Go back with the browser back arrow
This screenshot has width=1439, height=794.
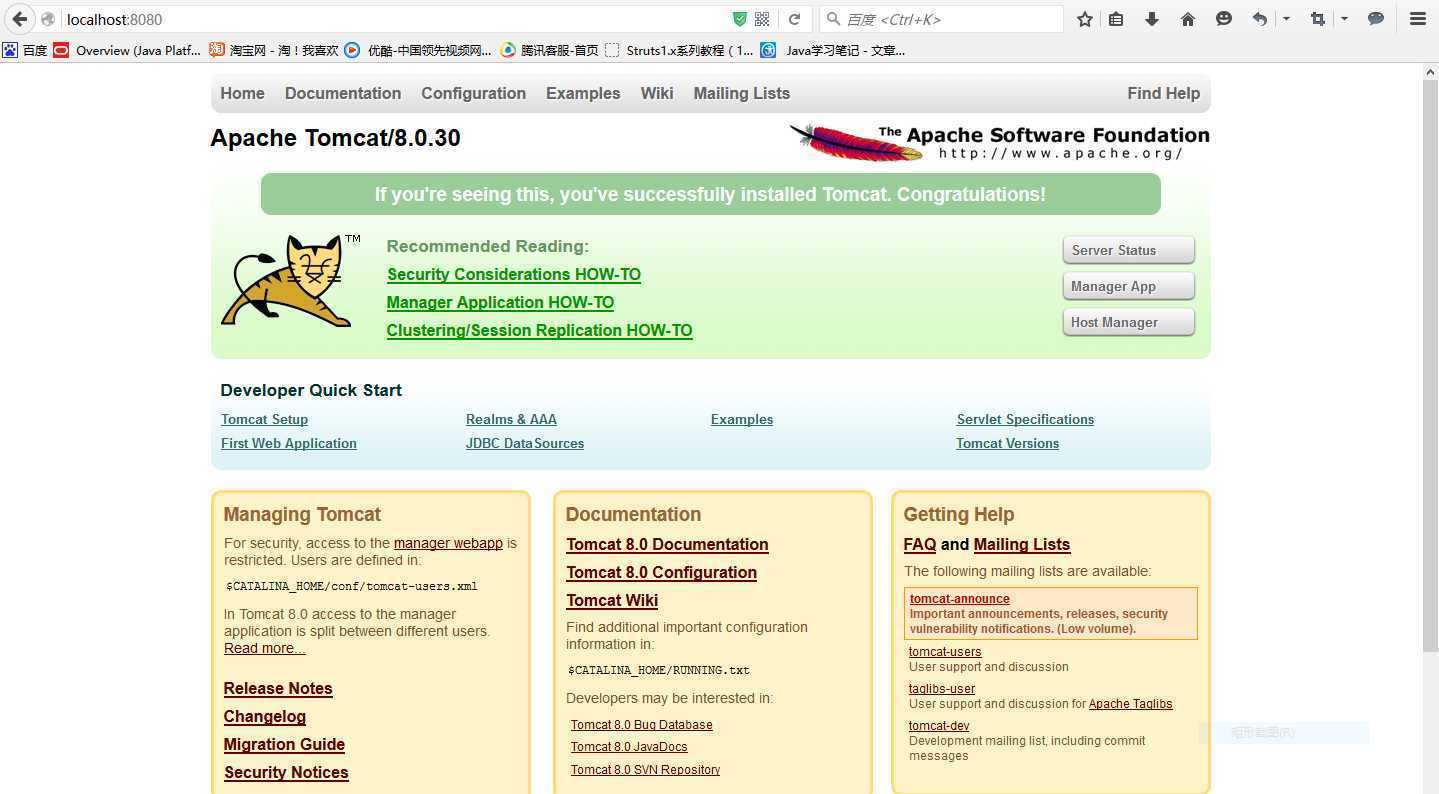[x=19, y=19]
